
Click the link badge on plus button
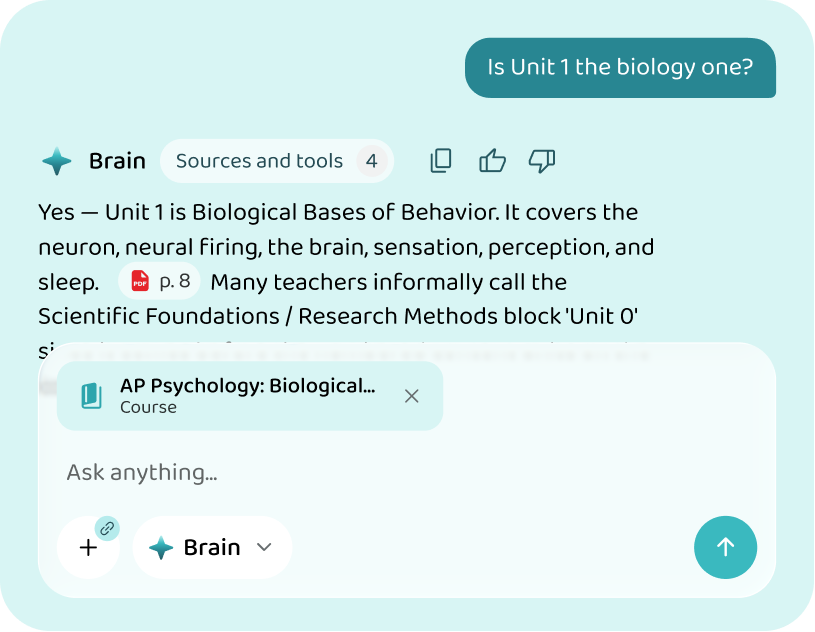[x=107, y=529]
